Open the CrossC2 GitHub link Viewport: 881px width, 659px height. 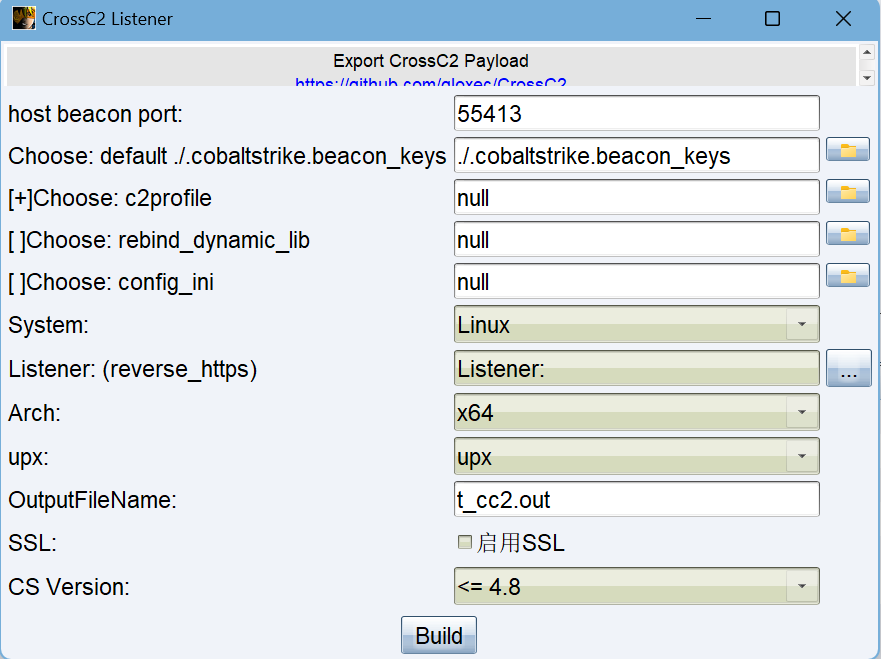[431, 82]
